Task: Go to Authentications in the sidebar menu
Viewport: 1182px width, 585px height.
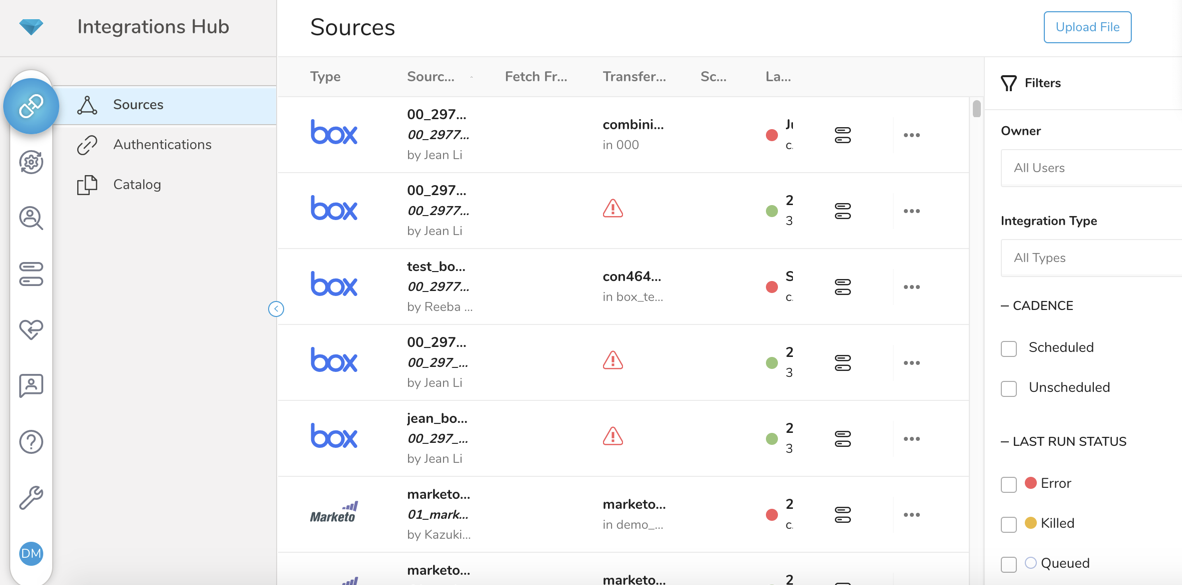Action: pos(162,145)
